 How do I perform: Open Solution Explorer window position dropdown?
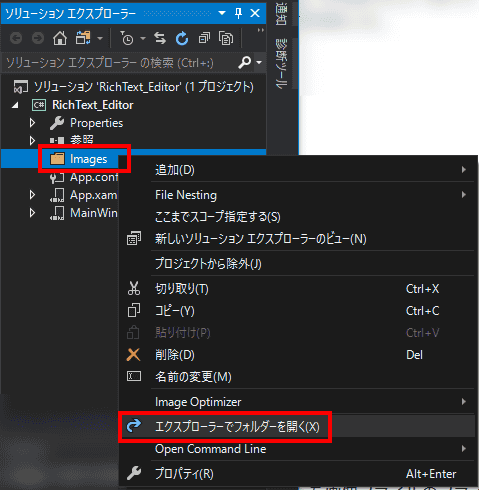pos(222,13)
